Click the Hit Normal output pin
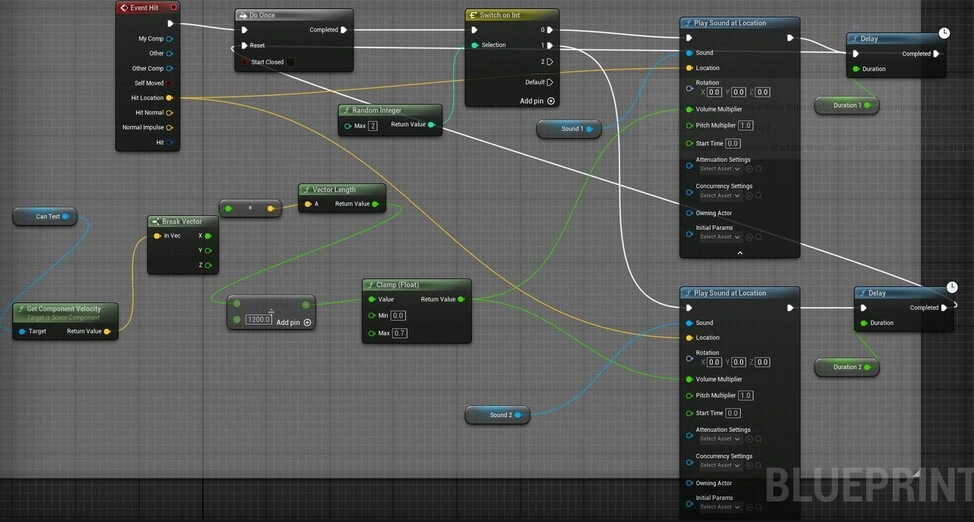974x522 pixels. click(x=170, y=113)
